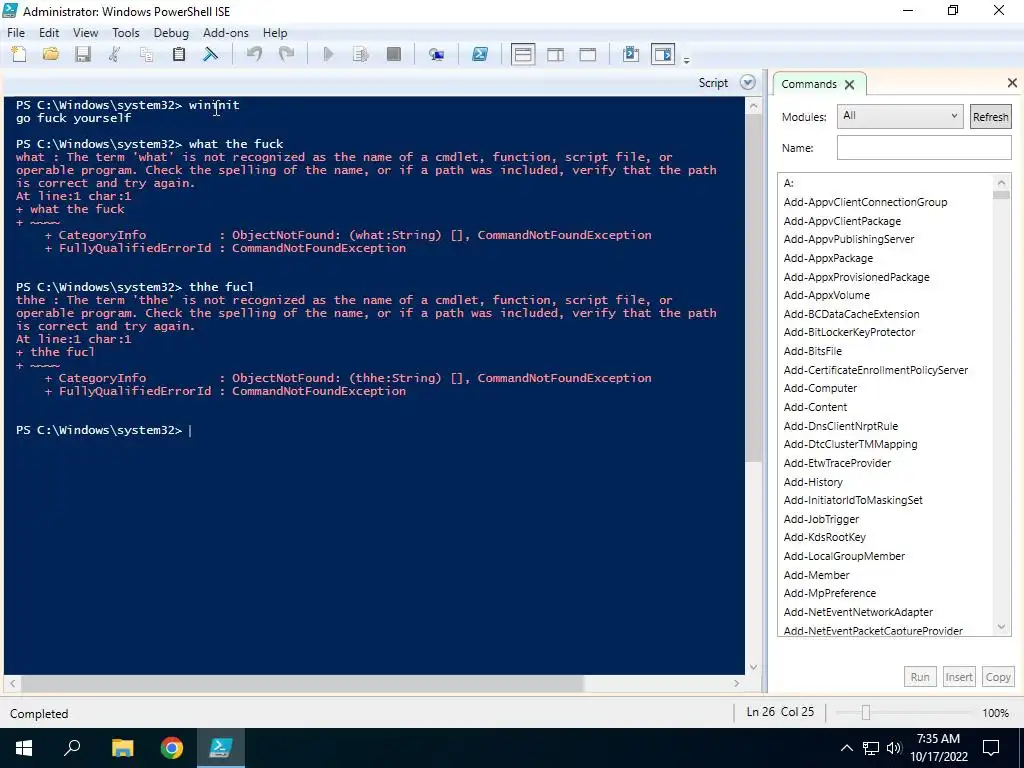Select Add-BitLockerKeyProtector command
The image size is (1024, 768).
click(x=849, y=332)
